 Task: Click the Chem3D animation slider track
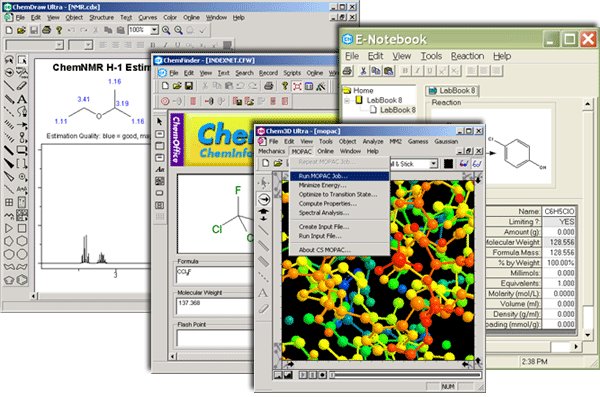point(405,375)
